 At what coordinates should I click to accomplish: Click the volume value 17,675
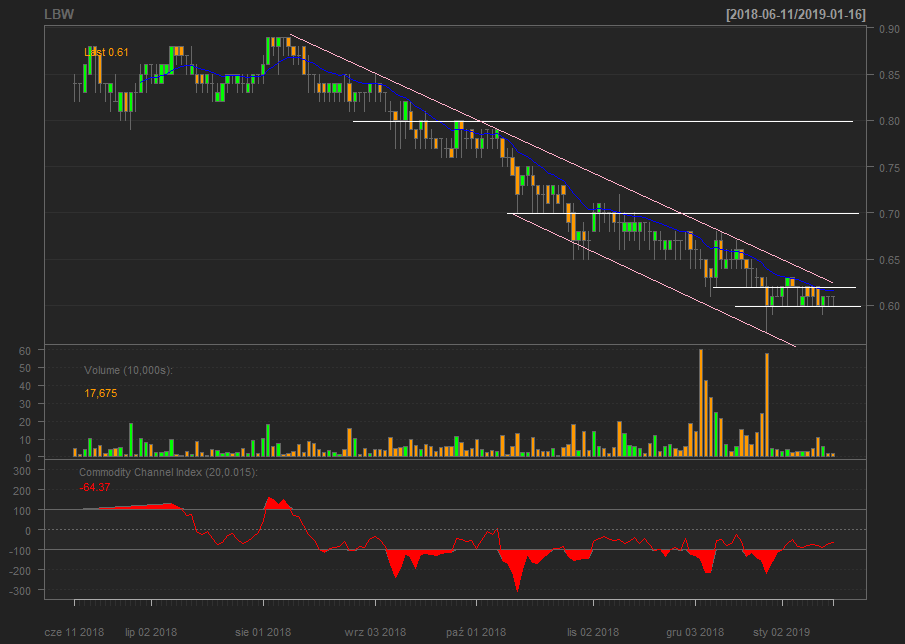100,394
